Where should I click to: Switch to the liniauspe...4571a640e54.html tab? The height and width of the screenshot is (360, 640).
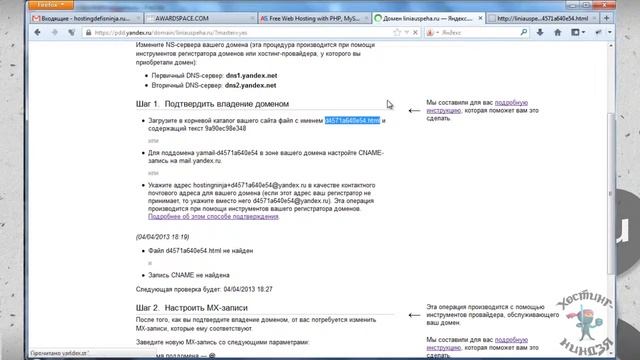point(543,18)
